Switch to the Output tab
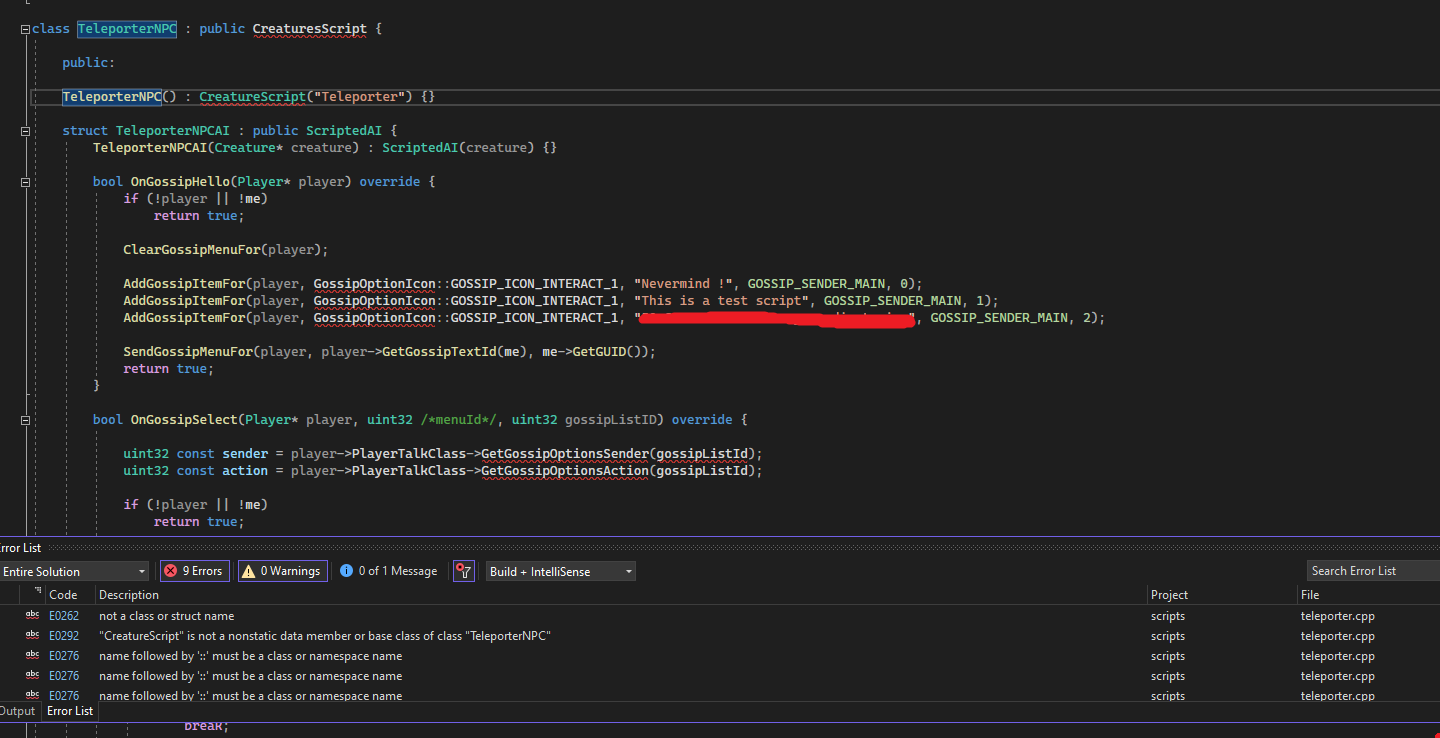The width and height of the screenshot is (1440, 738). pyautogui.click(x=17, y=711)
